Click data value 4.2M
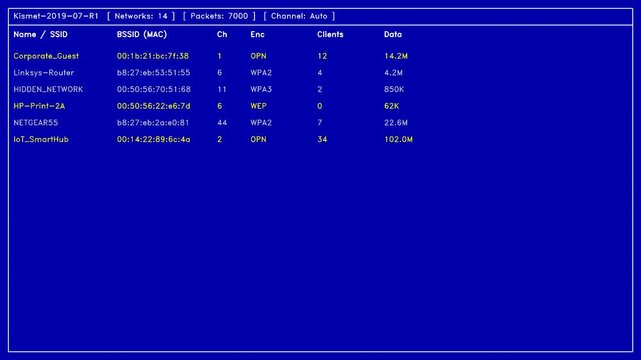This screenshot has width=641, height=360. coord(394,73)
